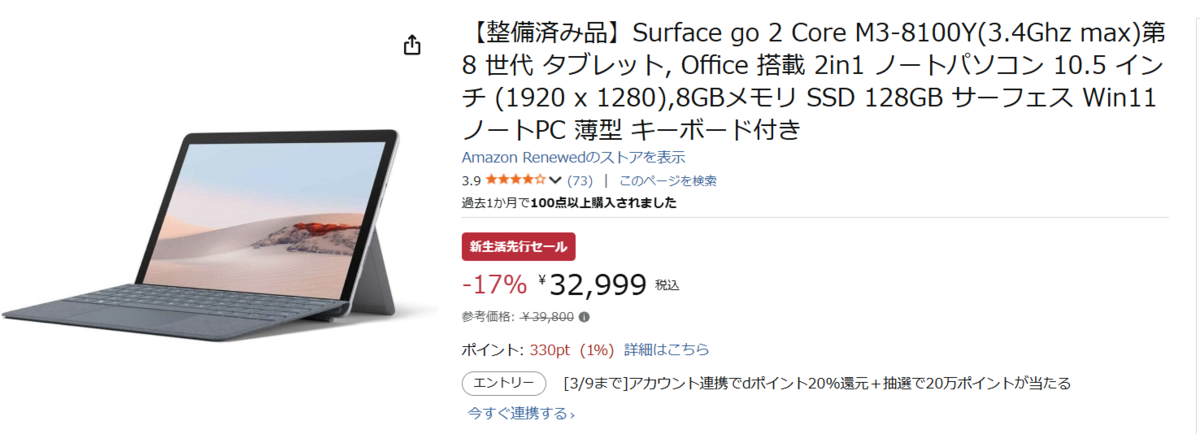Click the 330pt (1%) points text

click(571, 349)
